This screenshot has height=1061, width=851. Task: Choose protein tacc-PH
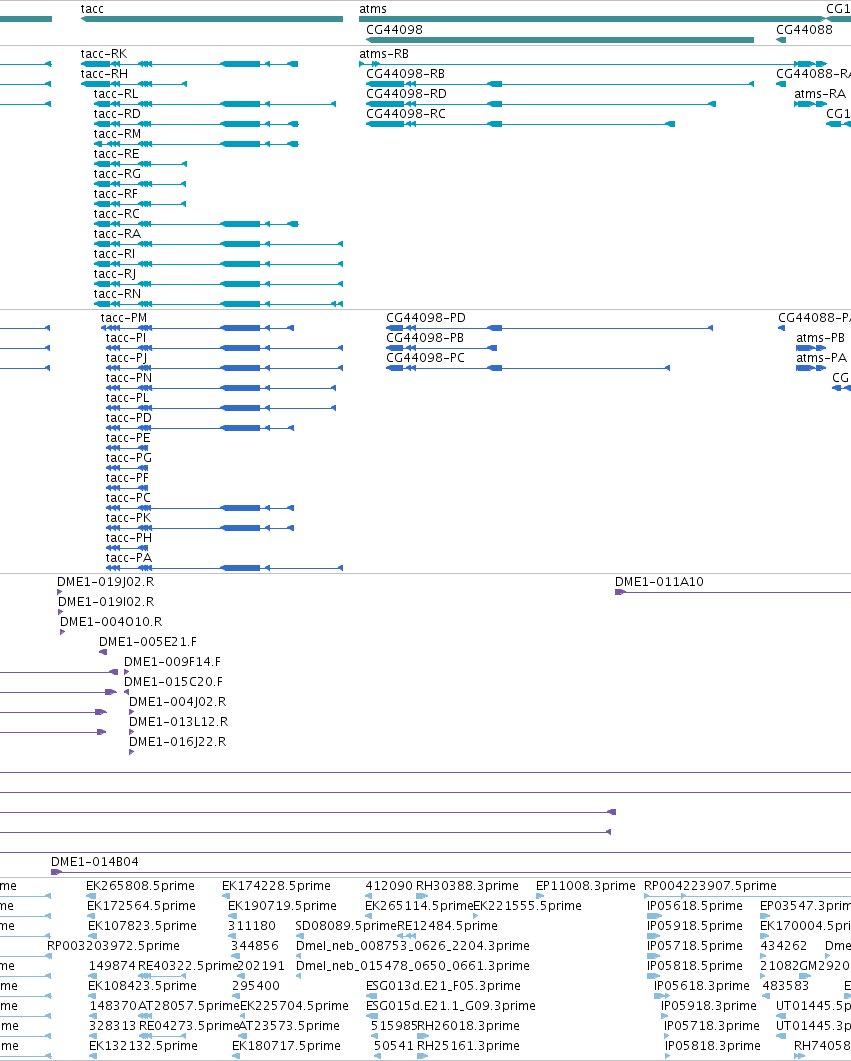click(127, 548)
